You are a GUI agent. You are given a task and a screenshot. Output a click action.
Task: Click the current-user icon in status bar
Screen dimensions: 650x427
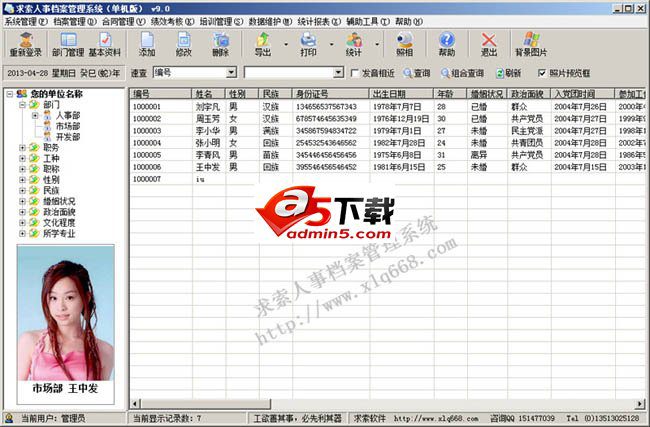point(9,418)
